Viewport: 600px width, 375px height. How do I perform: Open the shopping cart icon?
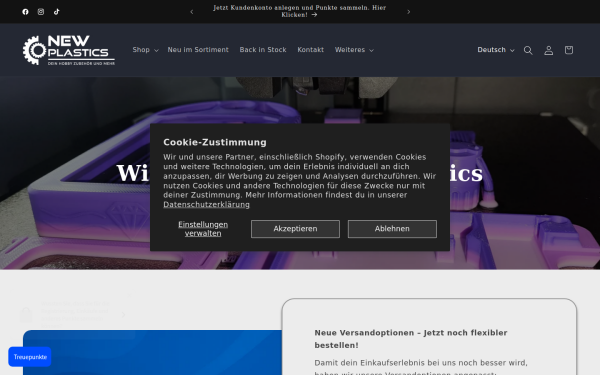(x=569, y=50)
